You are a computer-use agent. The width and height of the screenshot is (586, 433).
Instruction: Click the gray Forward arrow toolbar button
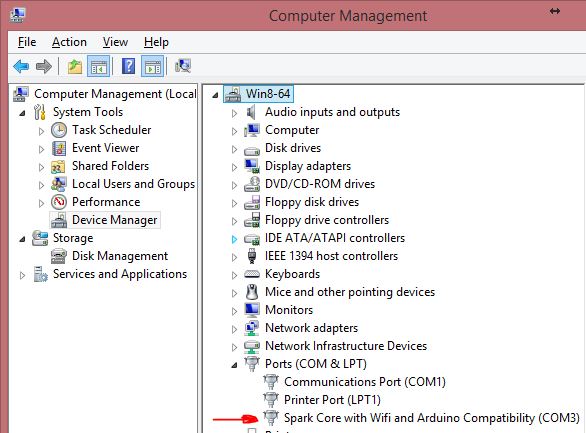click(x=44, y=67)
